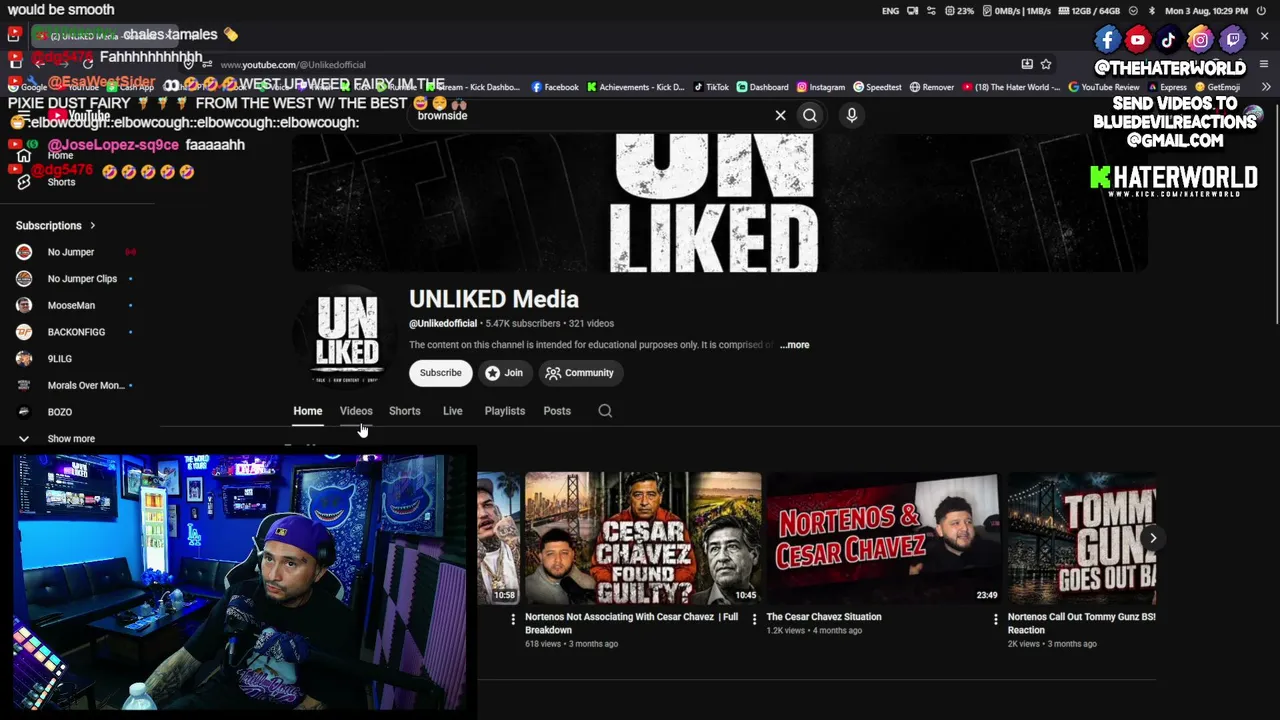Click the Bluetooth icon in the top bar

pyautogui.click(x=1152, y=11)
